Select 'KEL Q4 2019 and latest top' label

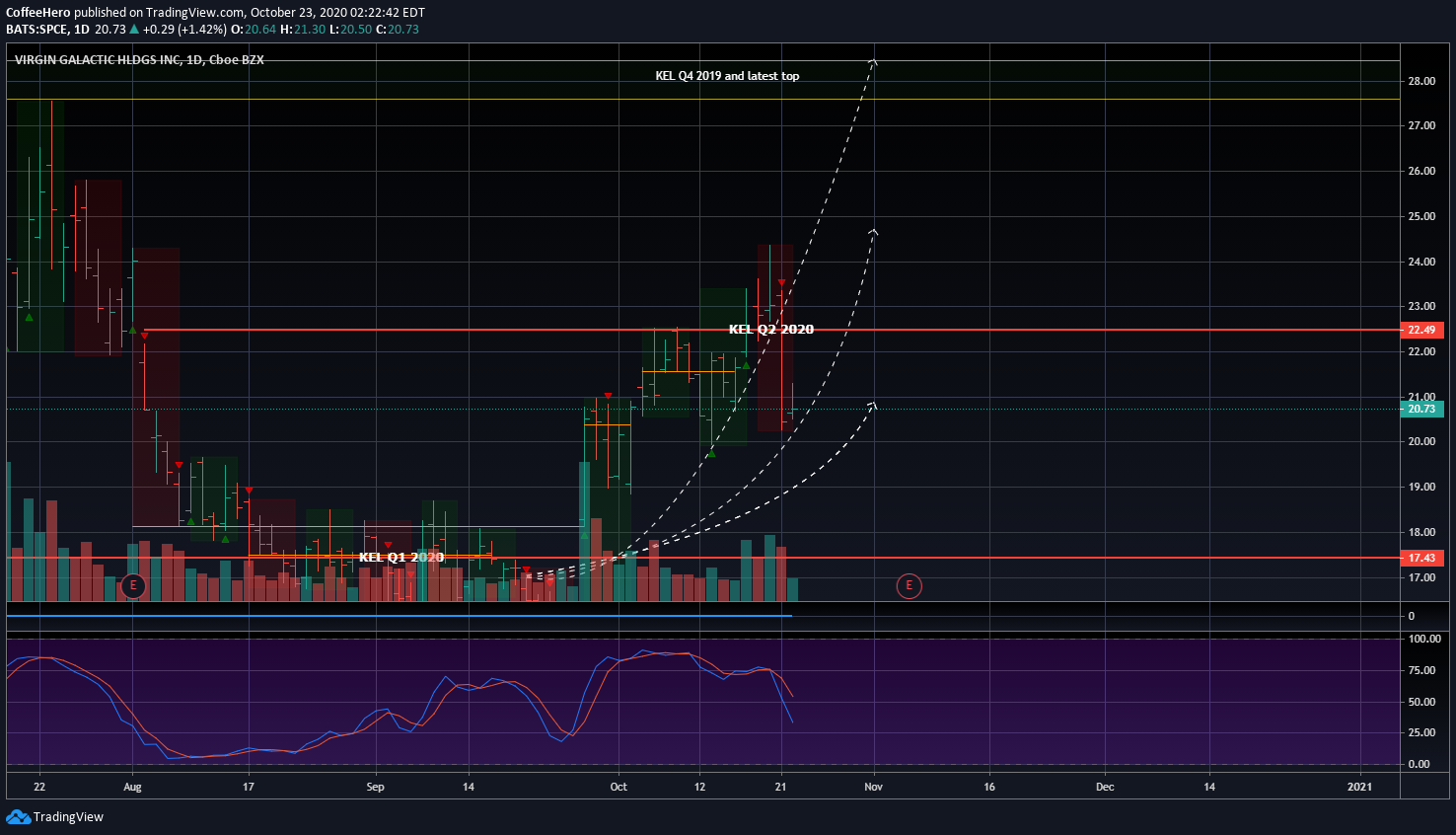pyautogui.click(x=727, y=76)
